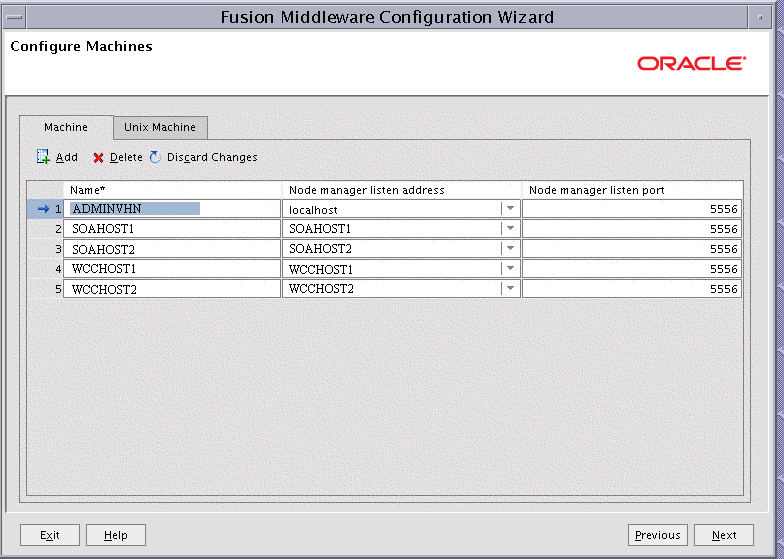Open the listen address dropdown for SOAHOST2
This screenshot has height=559, width=784.
pyautogui.click(x=510, y=248)
